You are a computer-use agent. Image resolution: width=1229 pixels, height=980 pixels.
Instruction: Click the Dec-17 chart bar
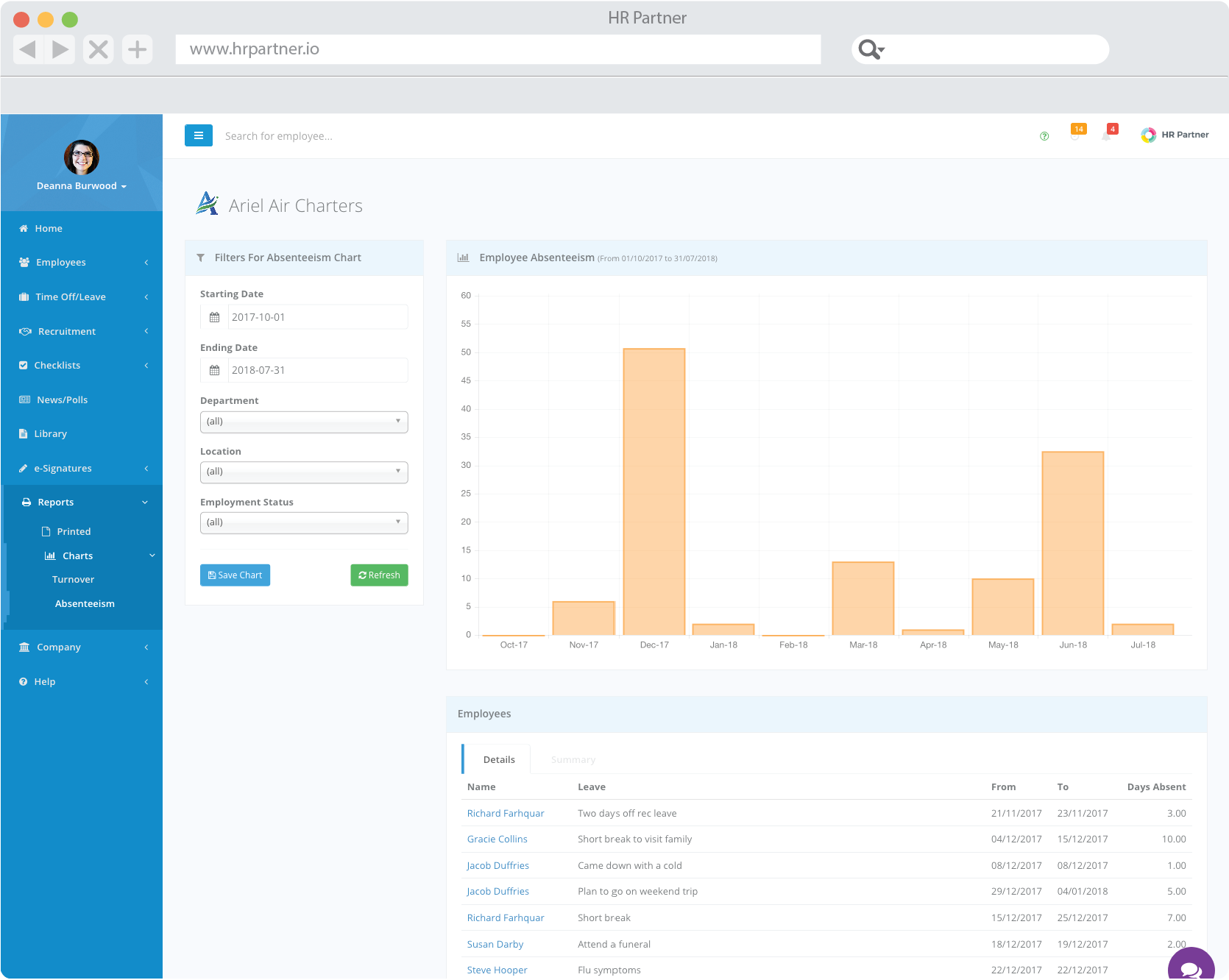coord(654,491)
